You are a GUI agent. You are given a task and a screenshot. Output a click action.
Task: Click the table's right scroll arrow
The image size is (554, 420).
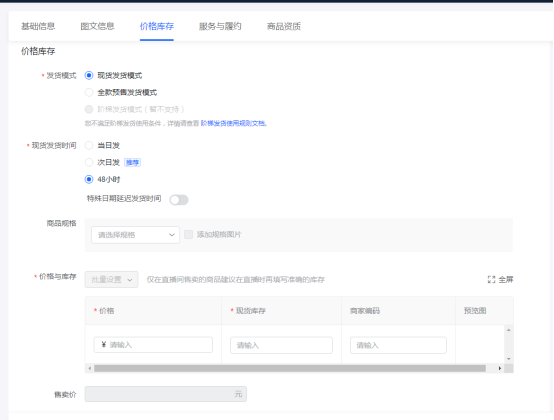[x=500, y=368]
